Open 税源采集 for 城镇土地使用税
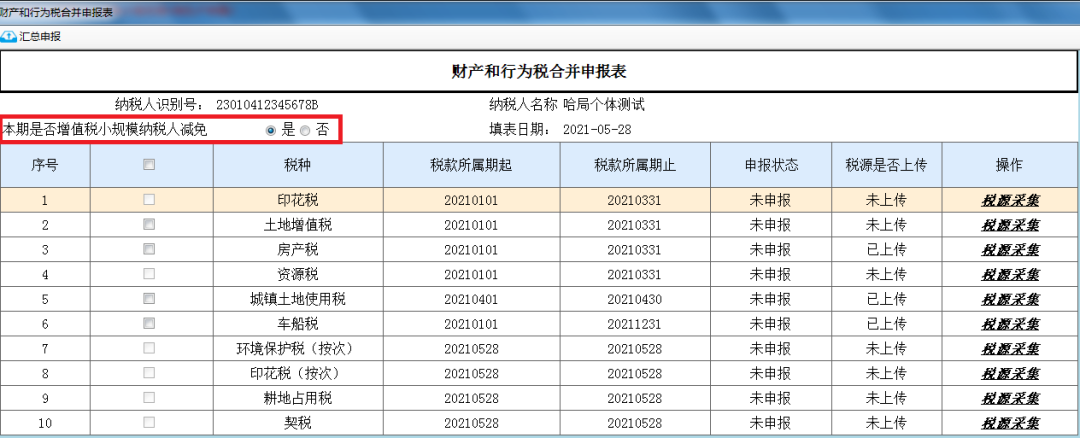This screenshot has height=438, width=1080. tap(1010, 300)
